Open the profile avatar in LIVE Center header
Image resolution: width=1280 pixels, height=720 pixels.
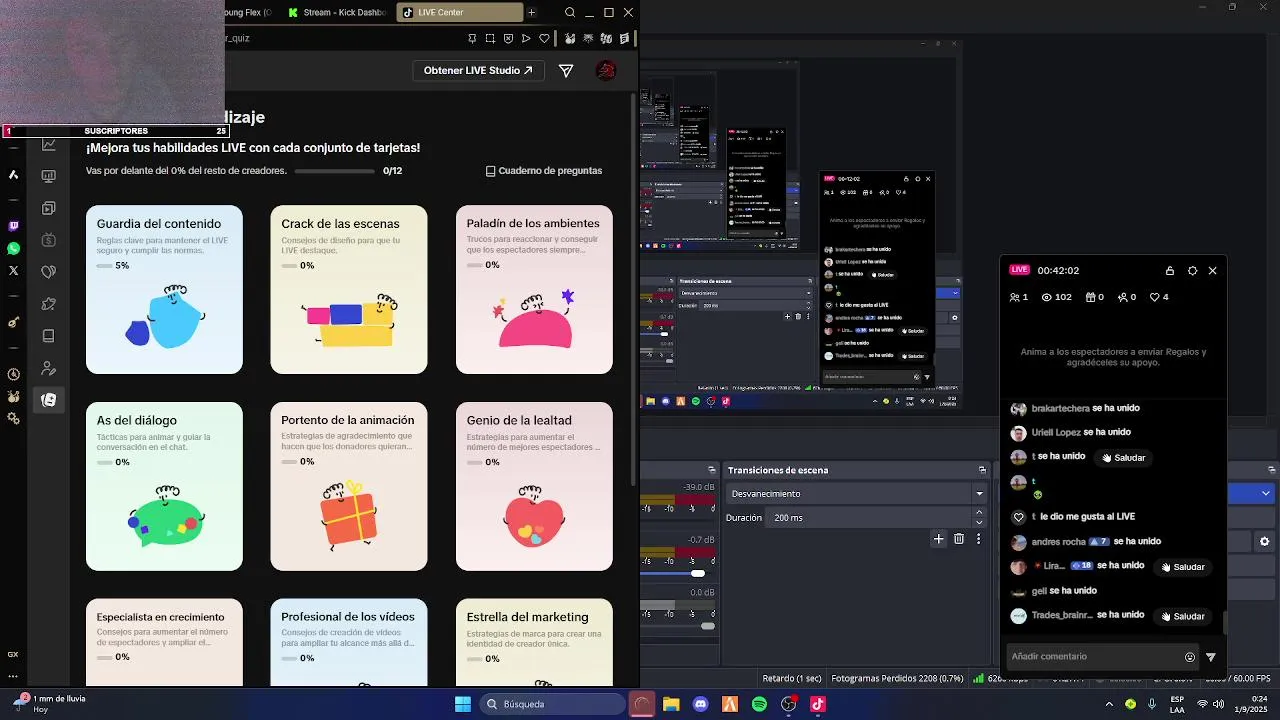[x=605, y=70]
